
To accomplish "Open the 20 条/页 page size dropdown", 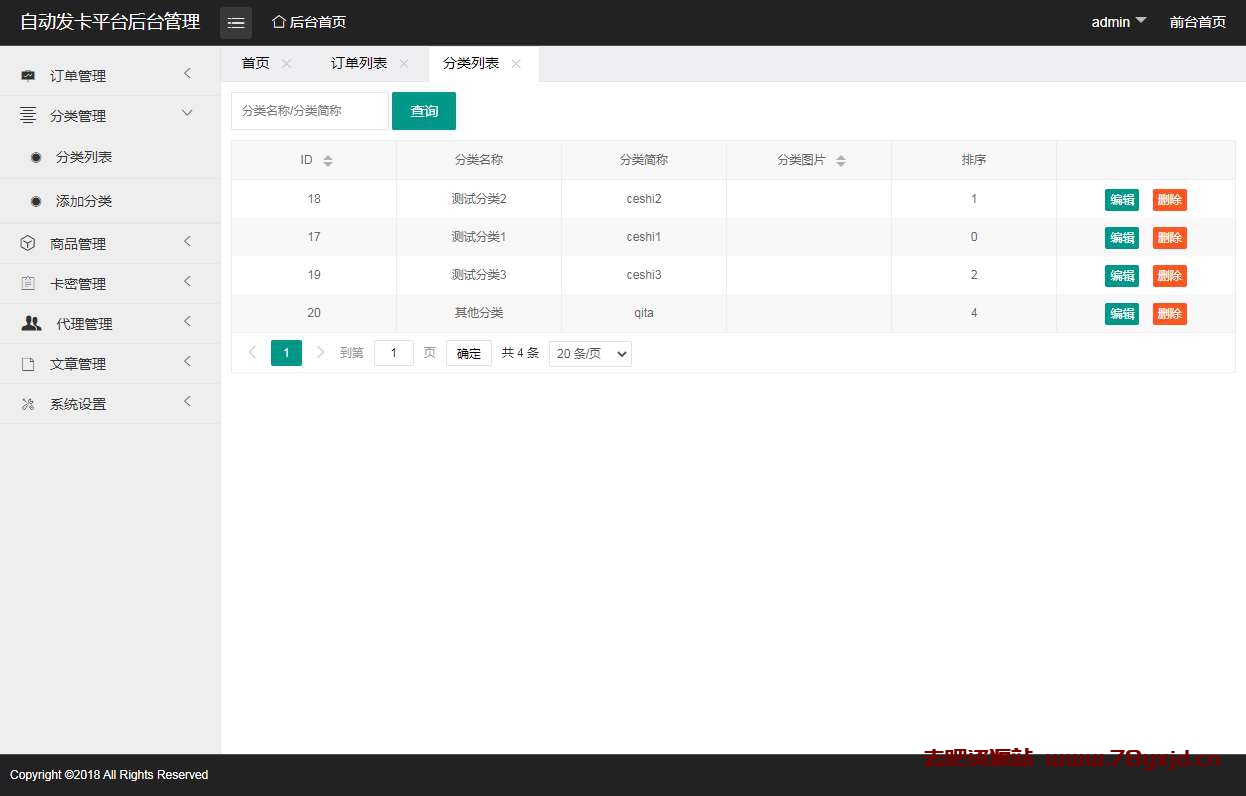I will tap(590, 354).
